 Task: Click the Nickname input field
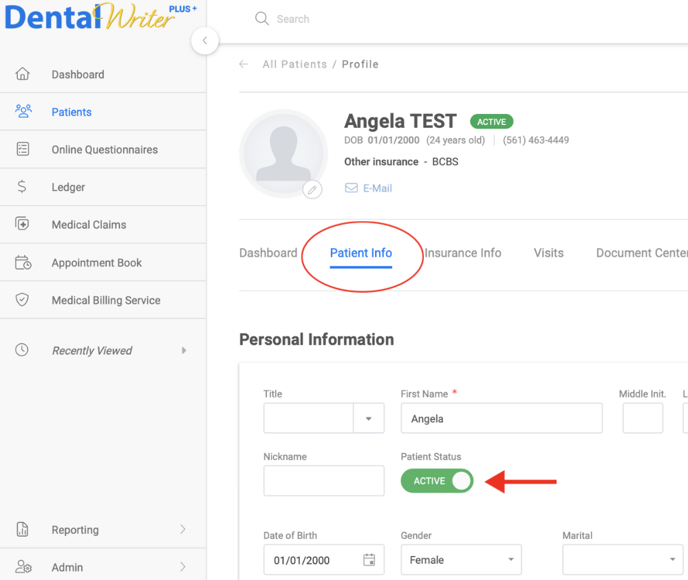(x=324, y=480)
